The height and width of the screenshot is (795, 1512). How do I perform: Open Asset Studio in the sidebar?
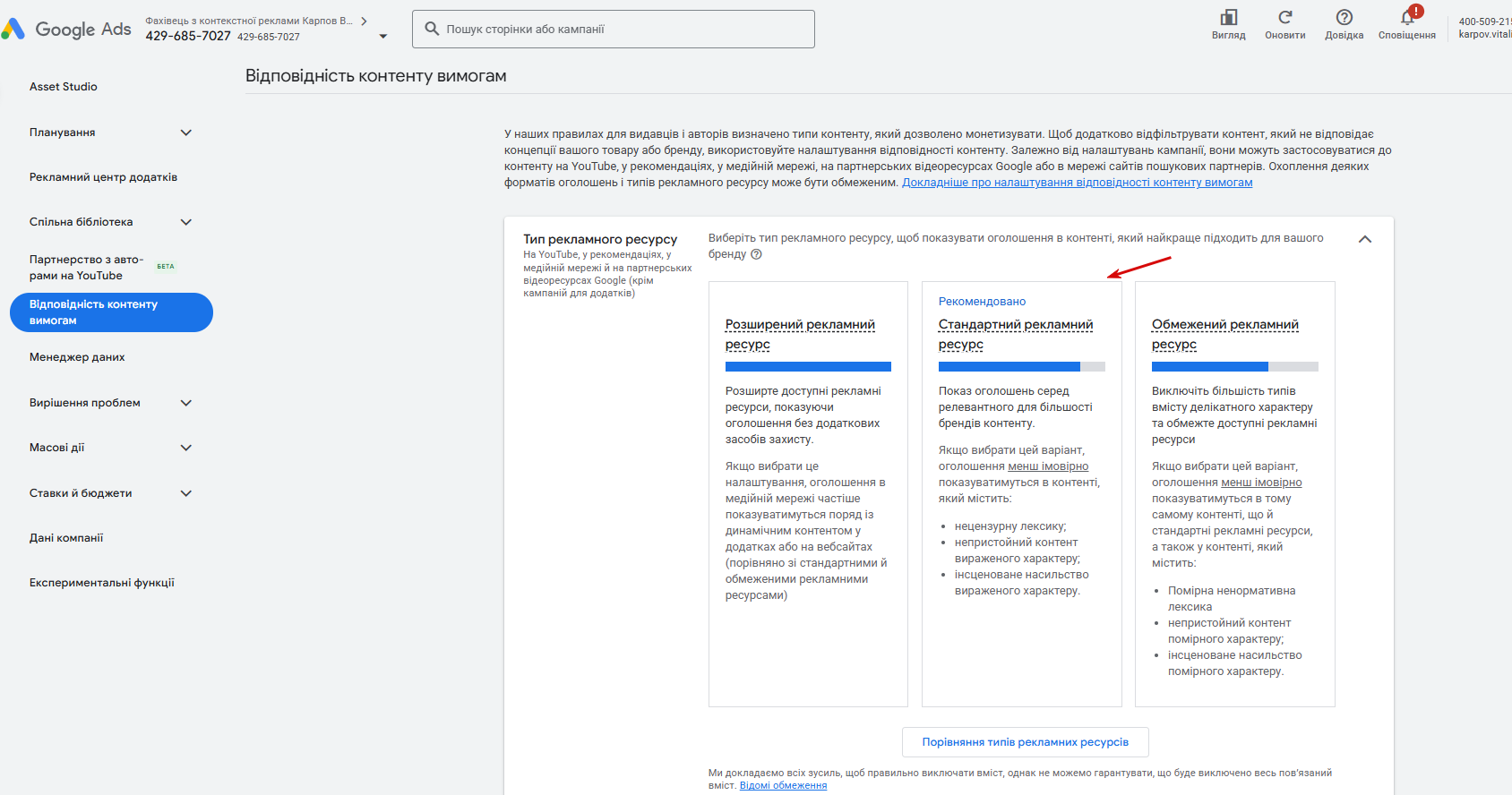pyautogui.click(x=64, y=87)
